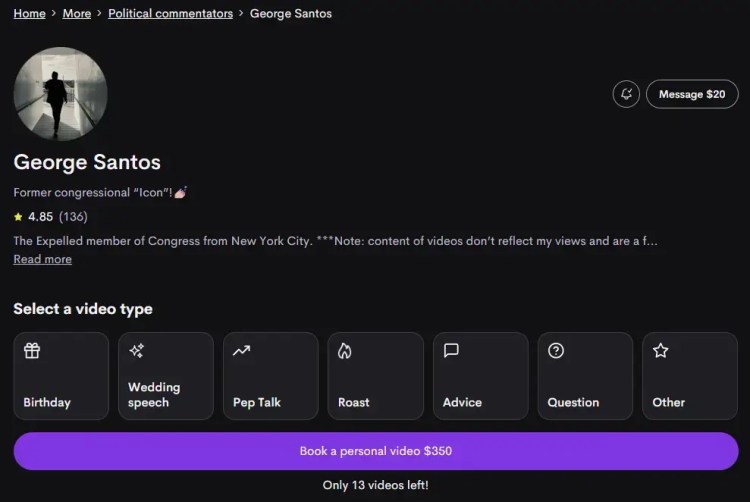Viewport: 750px width, 502px height.
Task: Select the Birthday gift icon
Action: point(32,351)
